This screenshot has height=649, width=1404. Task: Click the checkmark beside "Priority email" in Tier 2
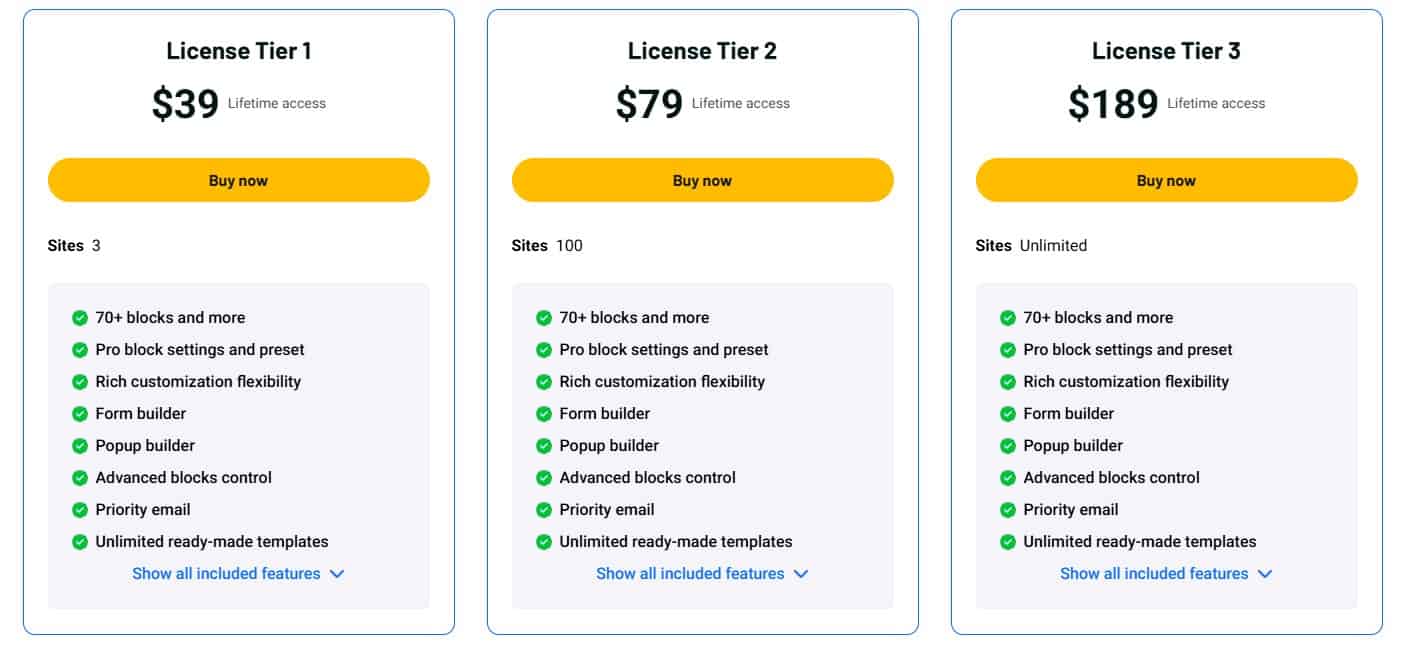click(x=543, y=509)
